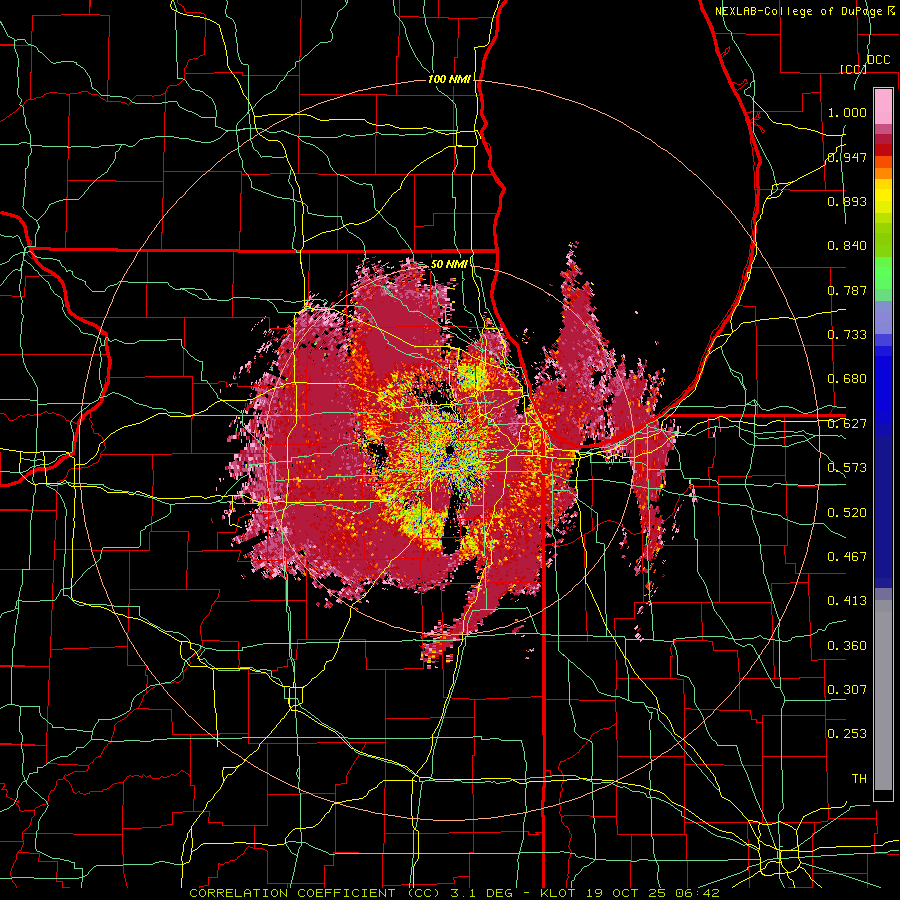Click the radar site at the echo center

449,451
